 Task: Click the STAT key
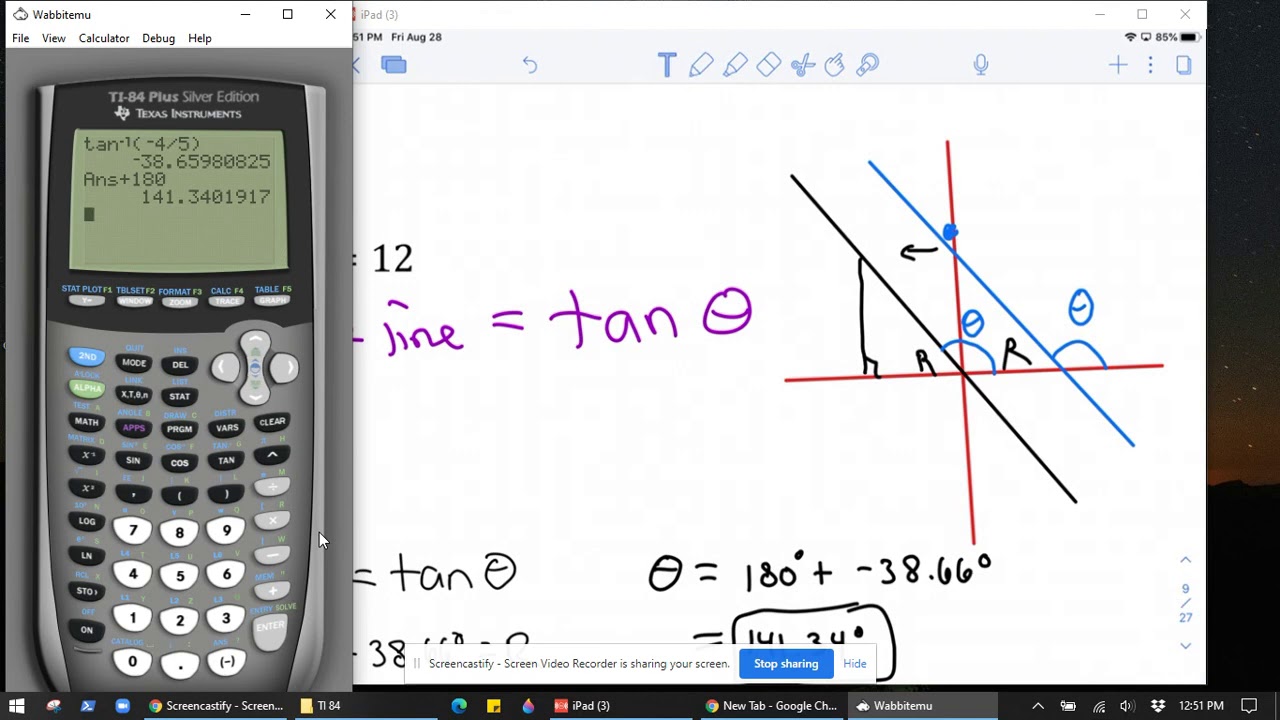180,396
